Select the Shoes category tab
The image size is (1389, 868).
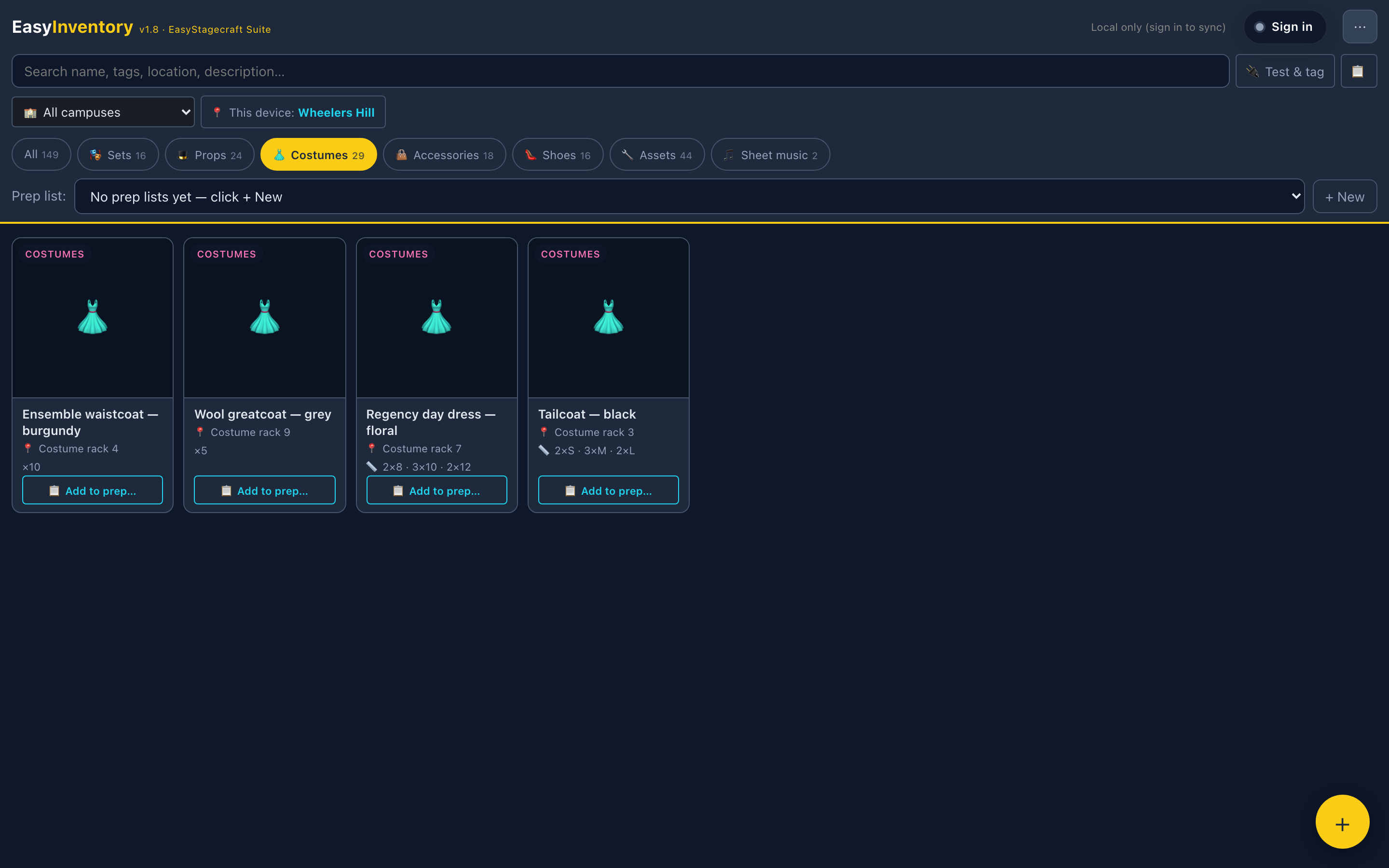click(558, 154)
